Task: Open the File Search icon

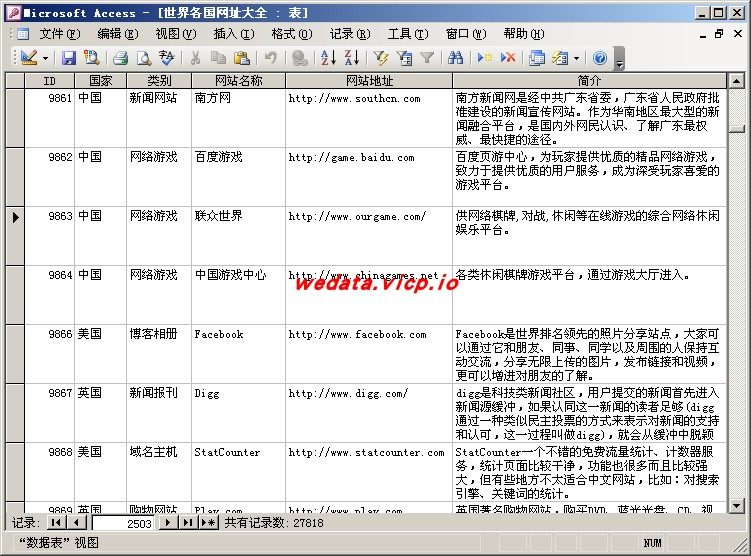Action: (x=91, y=58)
